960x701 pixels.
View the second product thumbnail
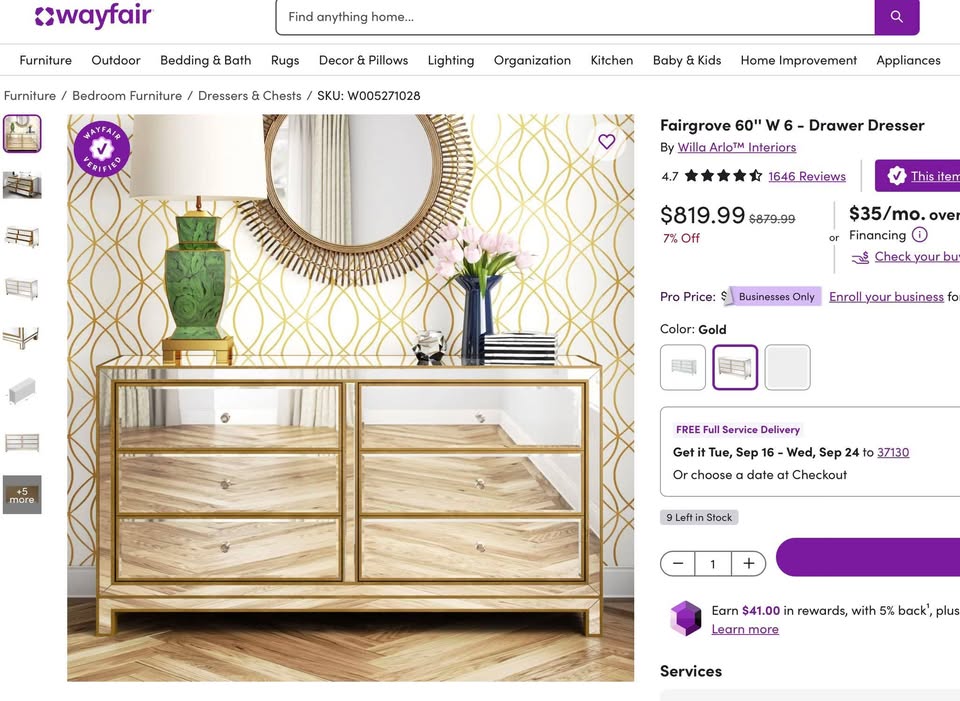pos(22,185)
